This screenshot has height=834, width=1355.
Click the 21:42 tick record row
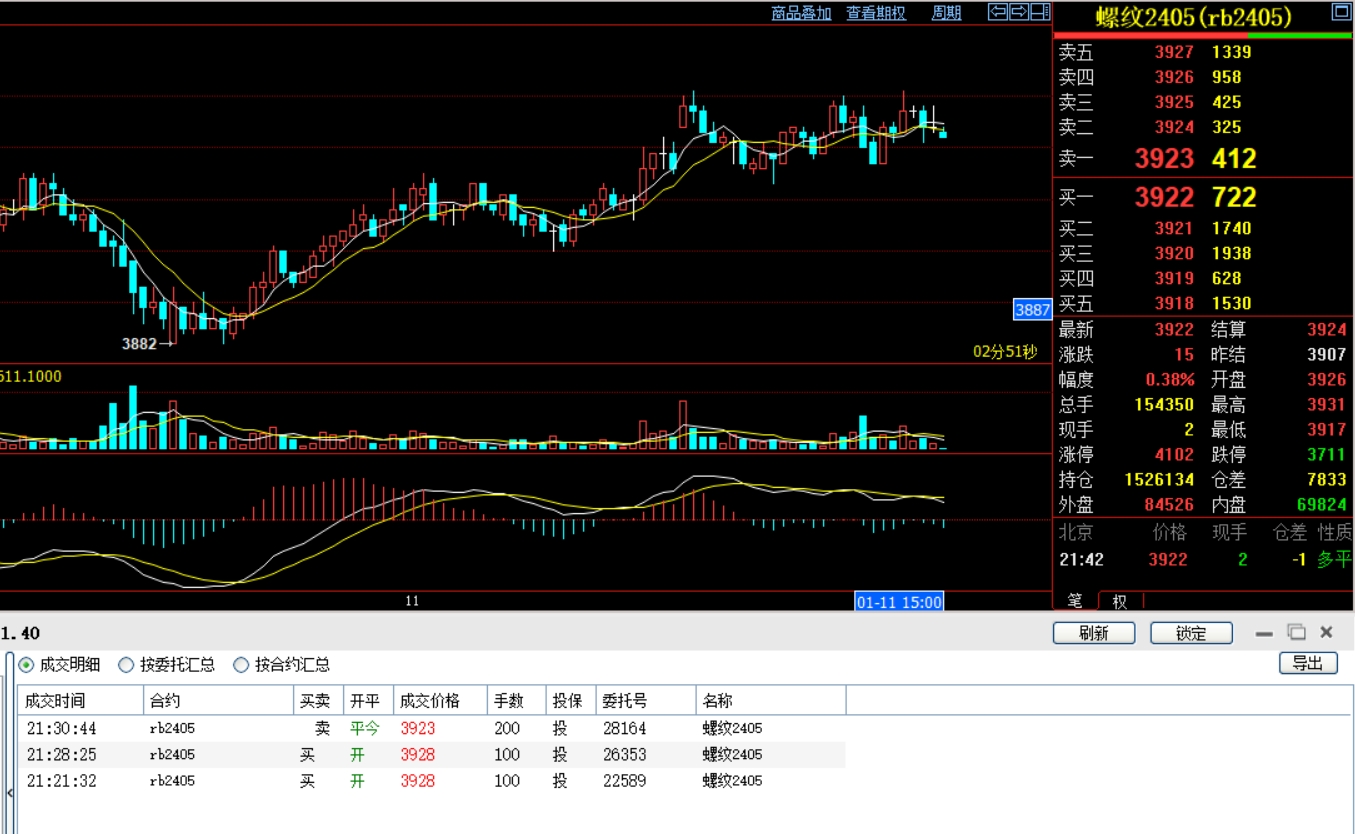click(1204, 559)
